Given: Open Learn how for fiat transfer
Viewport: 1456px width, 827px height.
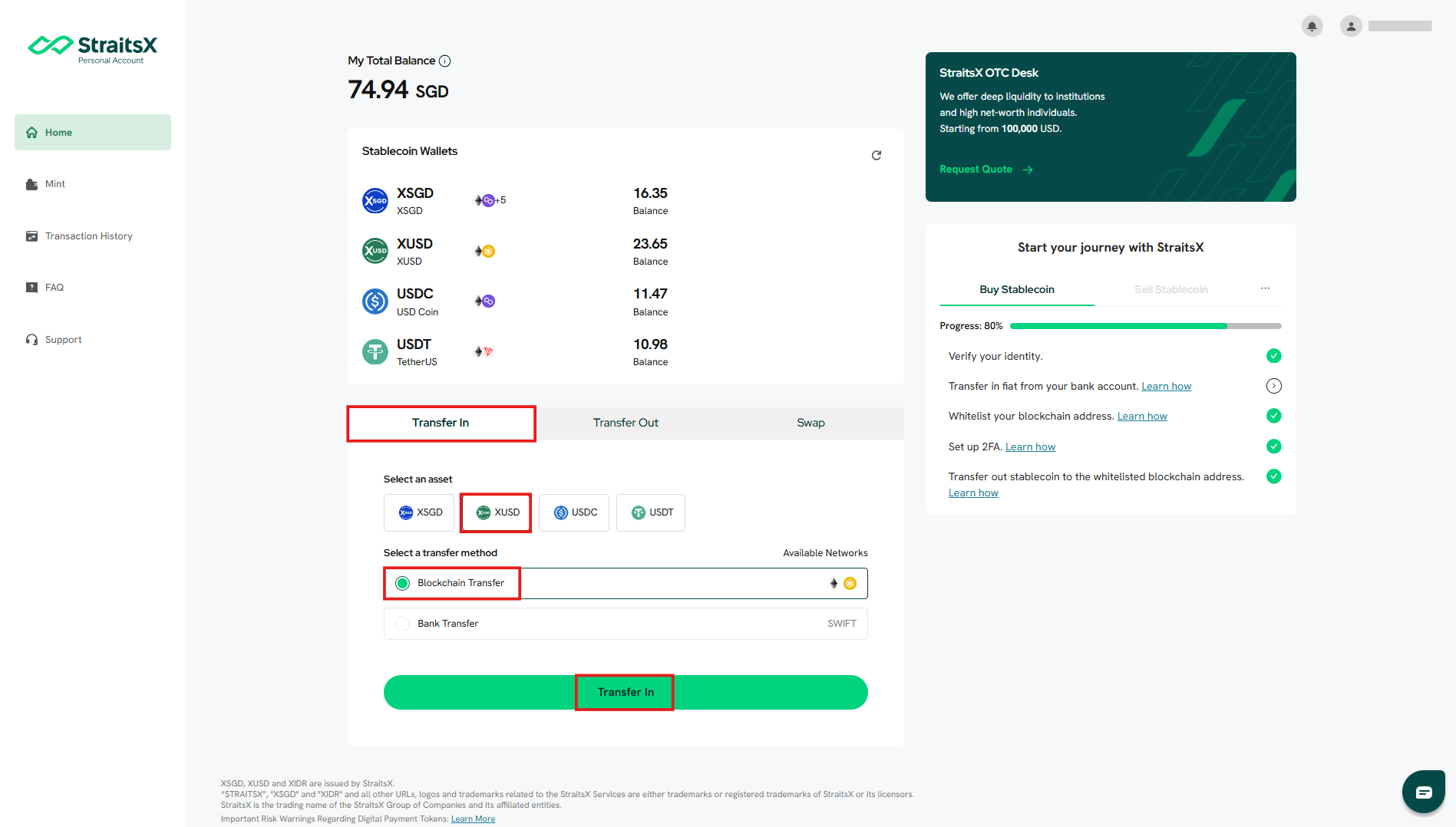Looking at the screenshot, I should coord(1167,387).
